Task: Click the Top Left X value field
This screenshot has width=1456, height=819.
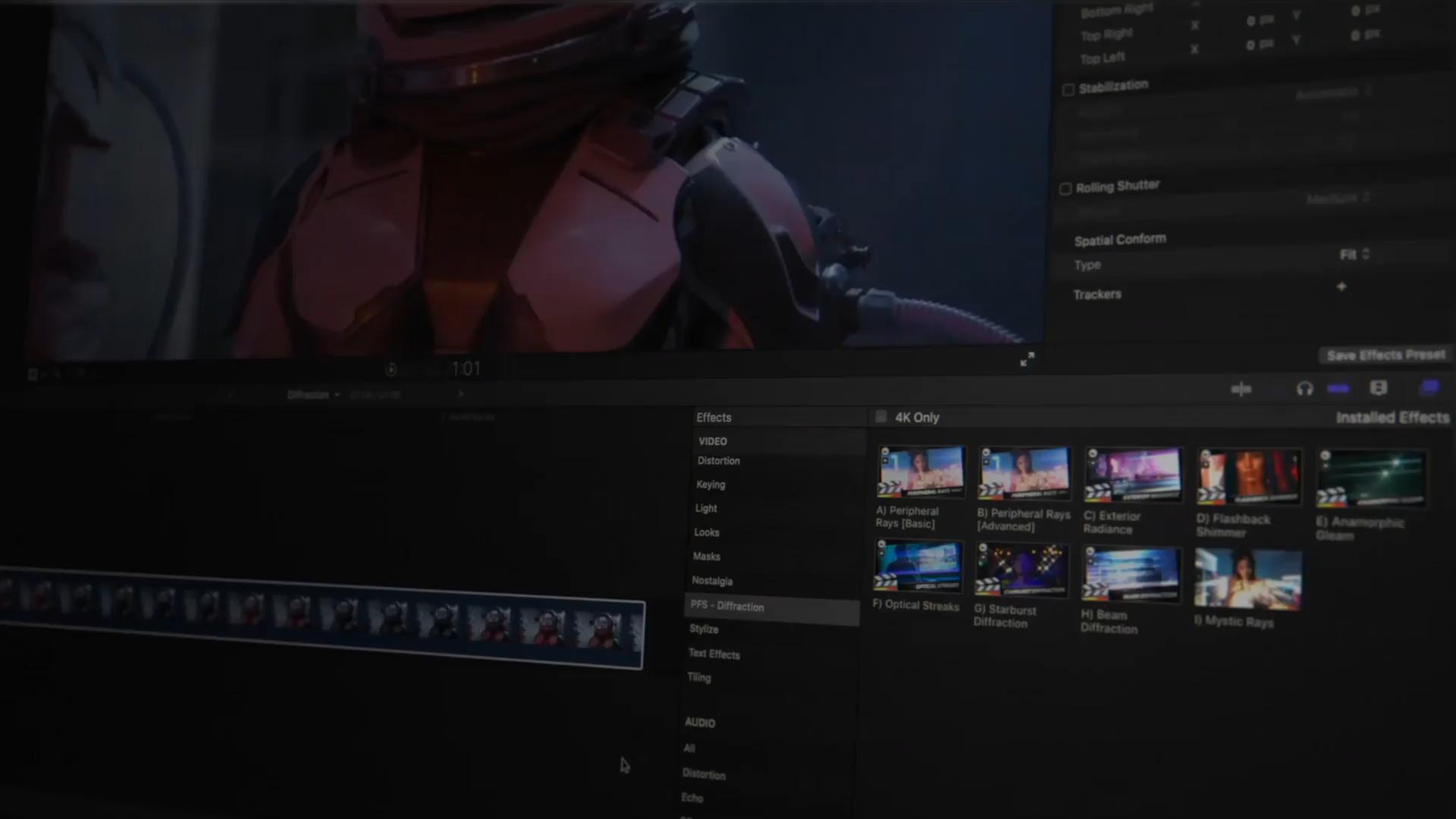Action: 1260,45
